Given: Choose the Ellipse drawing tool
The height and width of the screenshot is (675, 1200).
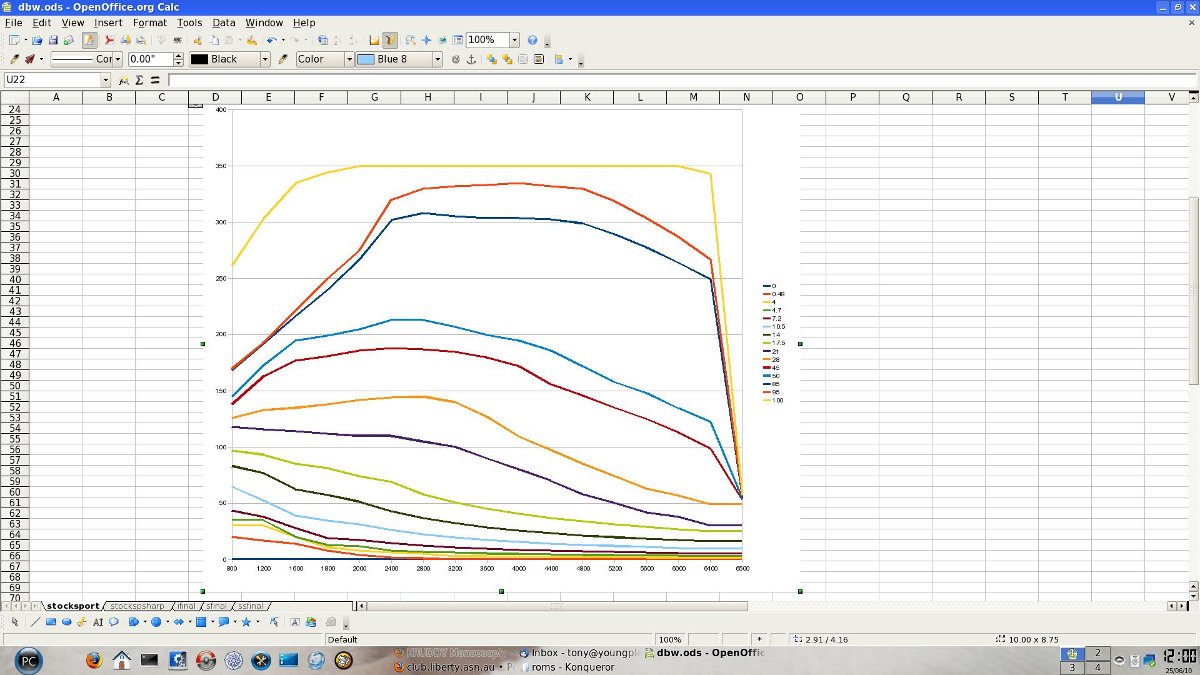Looking at the screenshot, I should [66, 622].
